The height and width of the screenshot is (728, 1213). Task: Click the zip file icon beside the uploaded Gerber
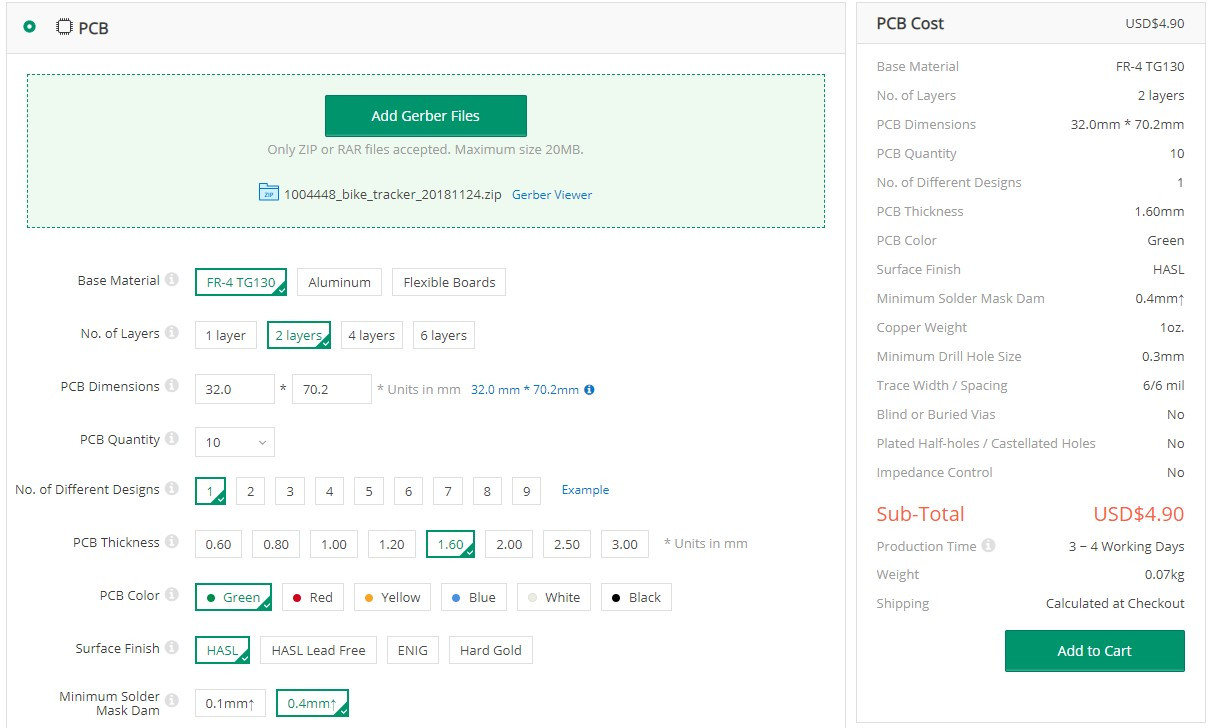(x=267, y=194)
